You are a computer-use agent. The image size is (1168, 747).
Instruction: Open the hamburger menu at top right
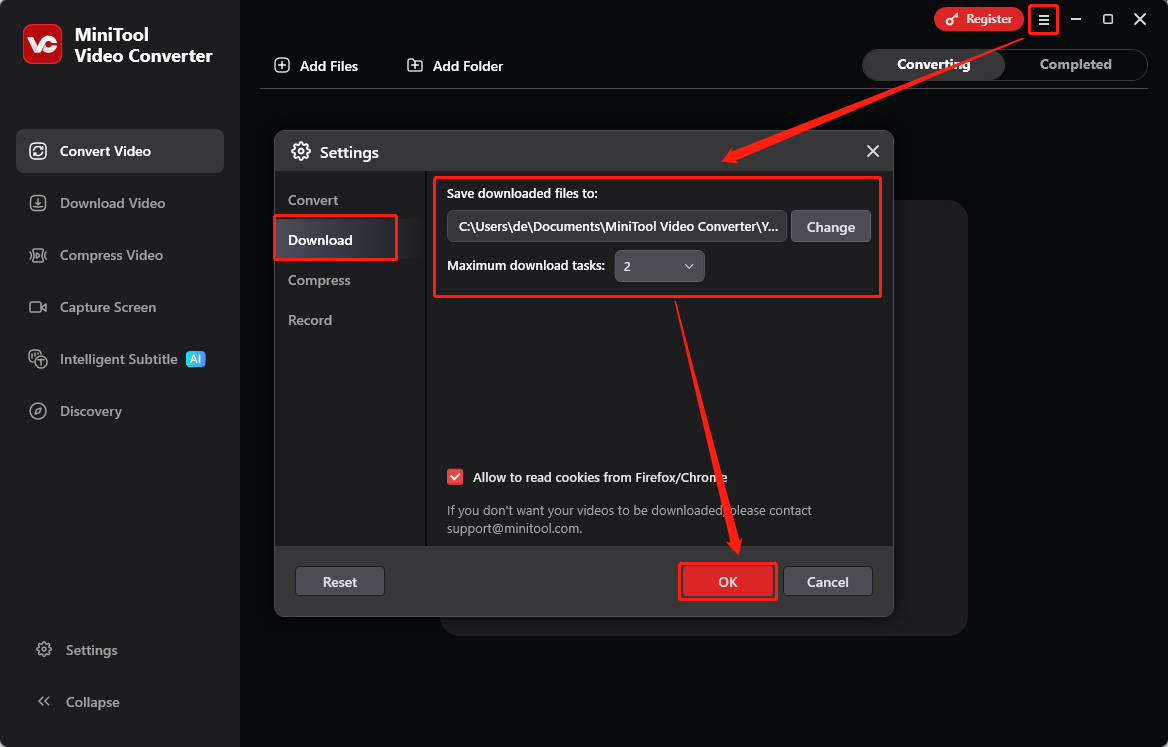click(x=1043, y=19)
